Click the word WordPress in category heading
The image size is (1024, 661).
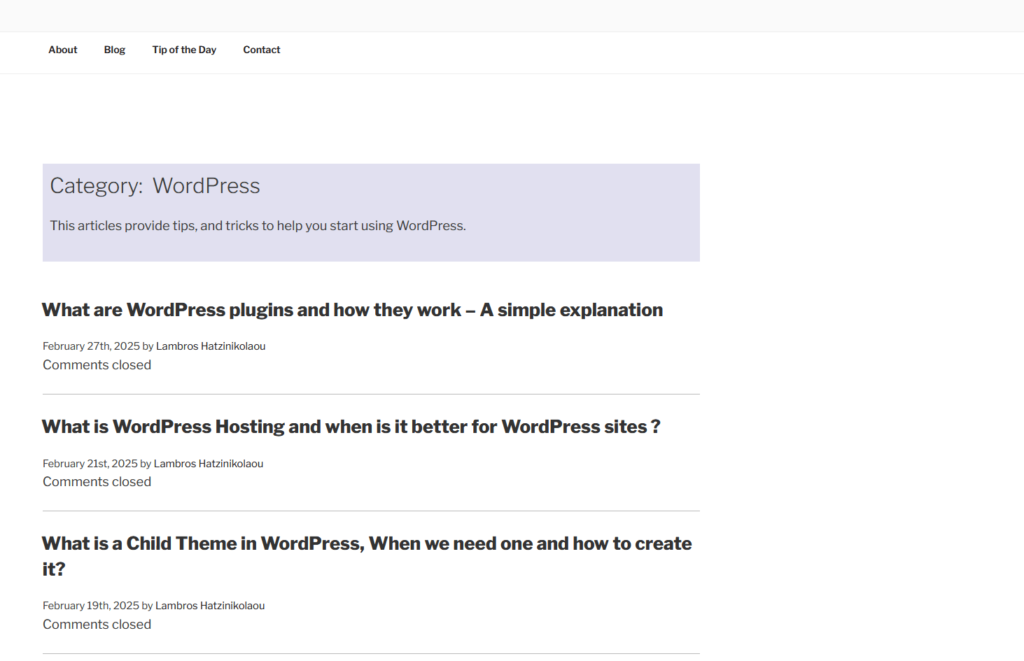tap(206, 186)
